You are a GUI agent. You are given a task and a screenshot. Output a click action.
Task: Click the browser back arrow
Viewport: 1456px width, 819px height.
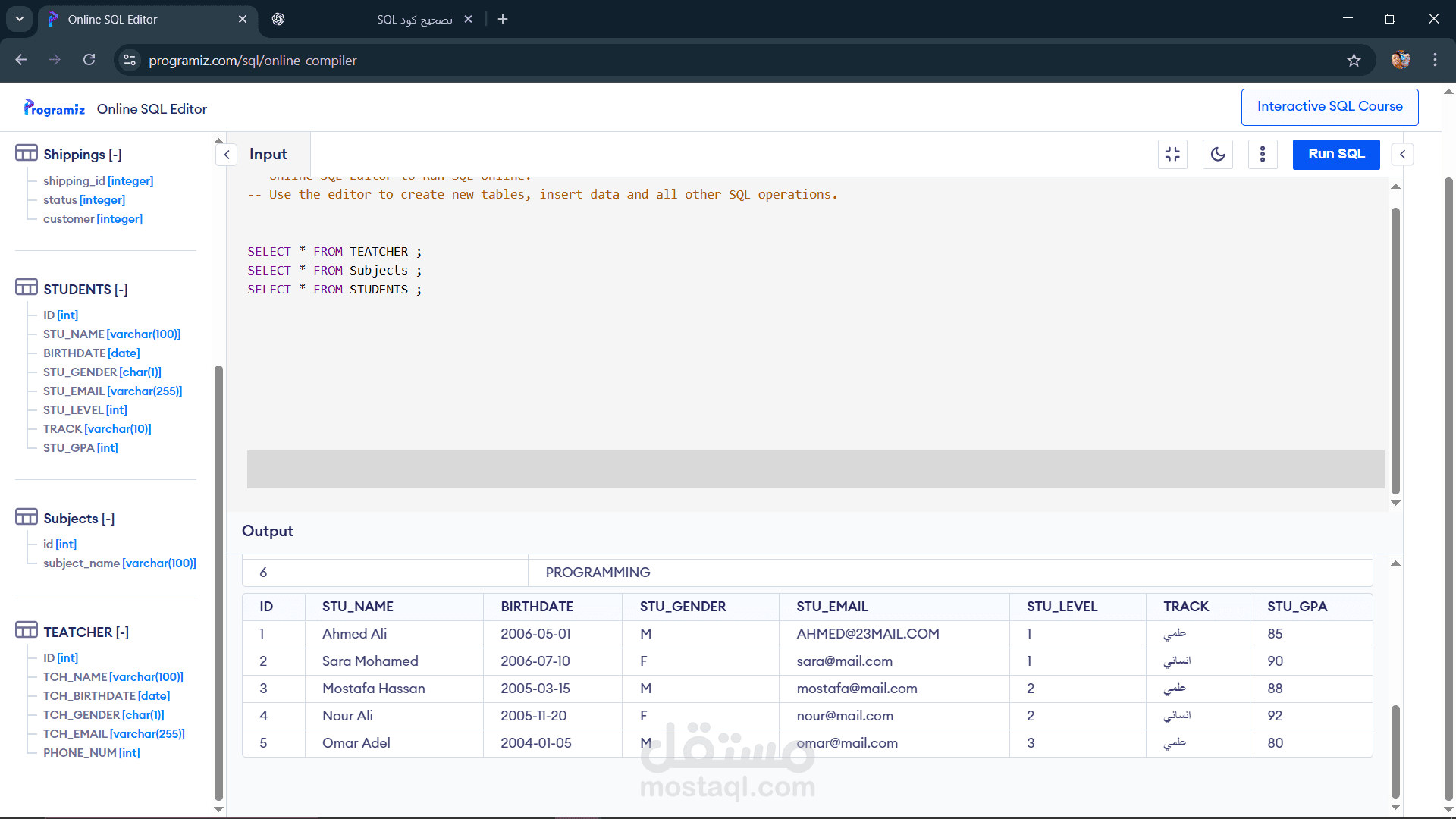(20, 60)
